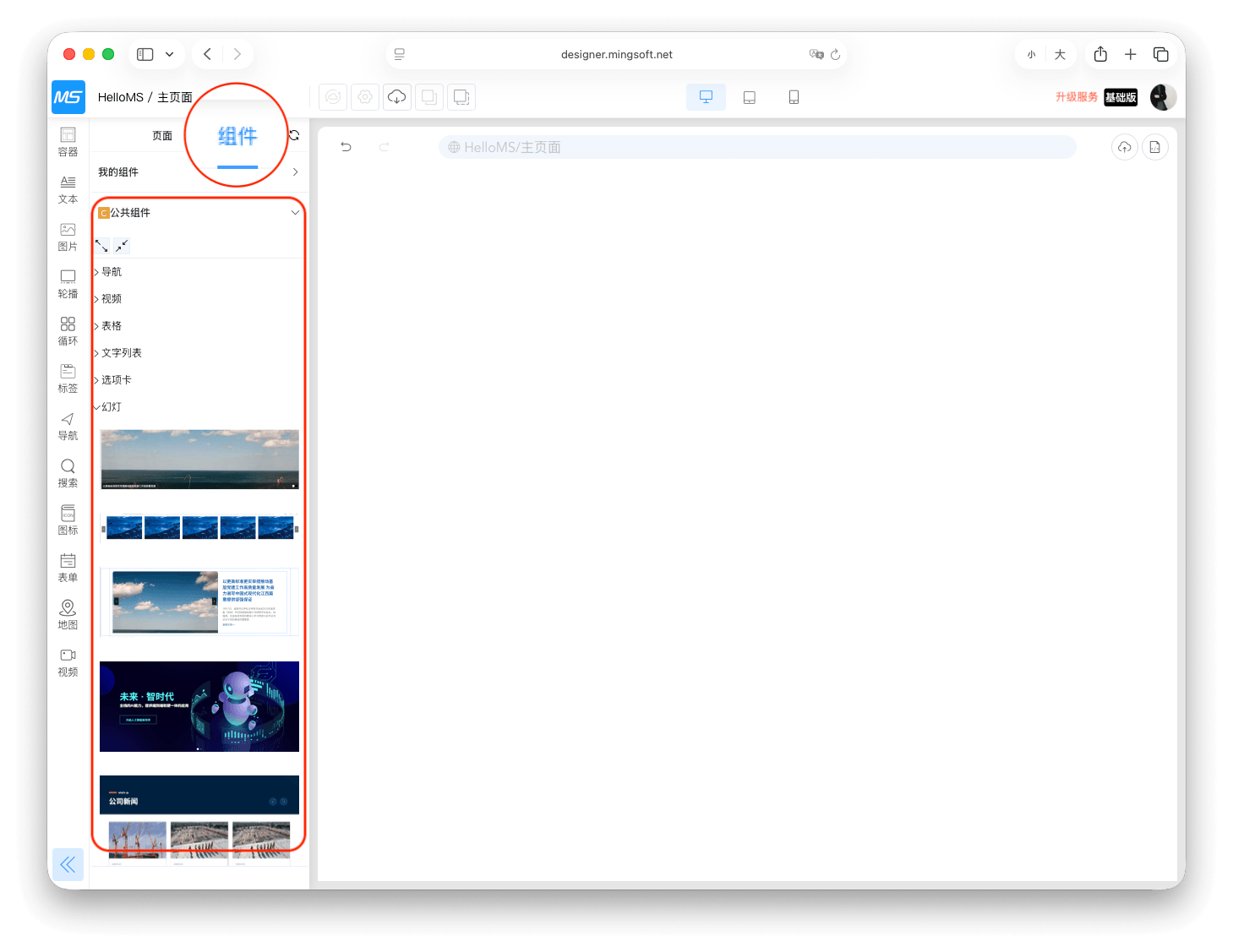1233x952 pixels.
Task: Select the 文本 text tool
Action: [68, 189]
